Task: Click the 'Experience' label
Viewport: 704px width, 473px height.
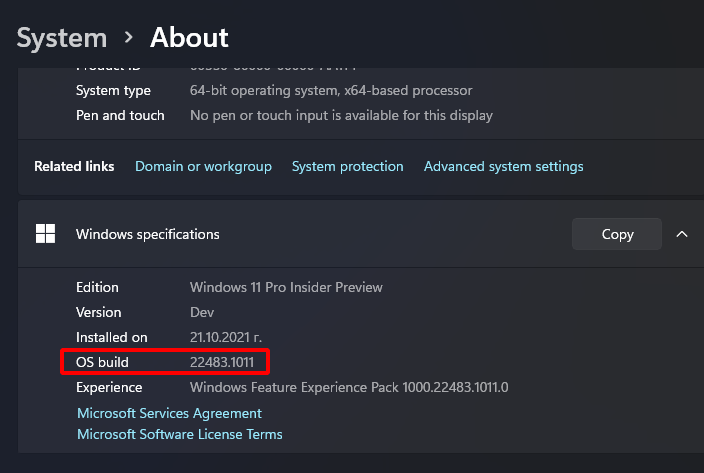Action: [109, 387]
